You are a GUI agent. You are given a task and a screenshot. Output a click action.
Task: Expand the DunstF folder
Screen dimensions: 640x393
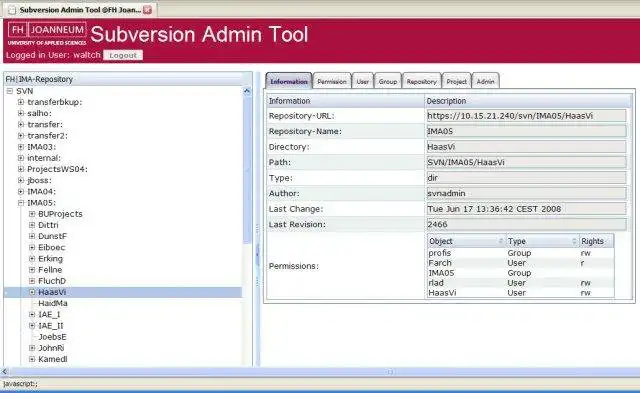32,236
